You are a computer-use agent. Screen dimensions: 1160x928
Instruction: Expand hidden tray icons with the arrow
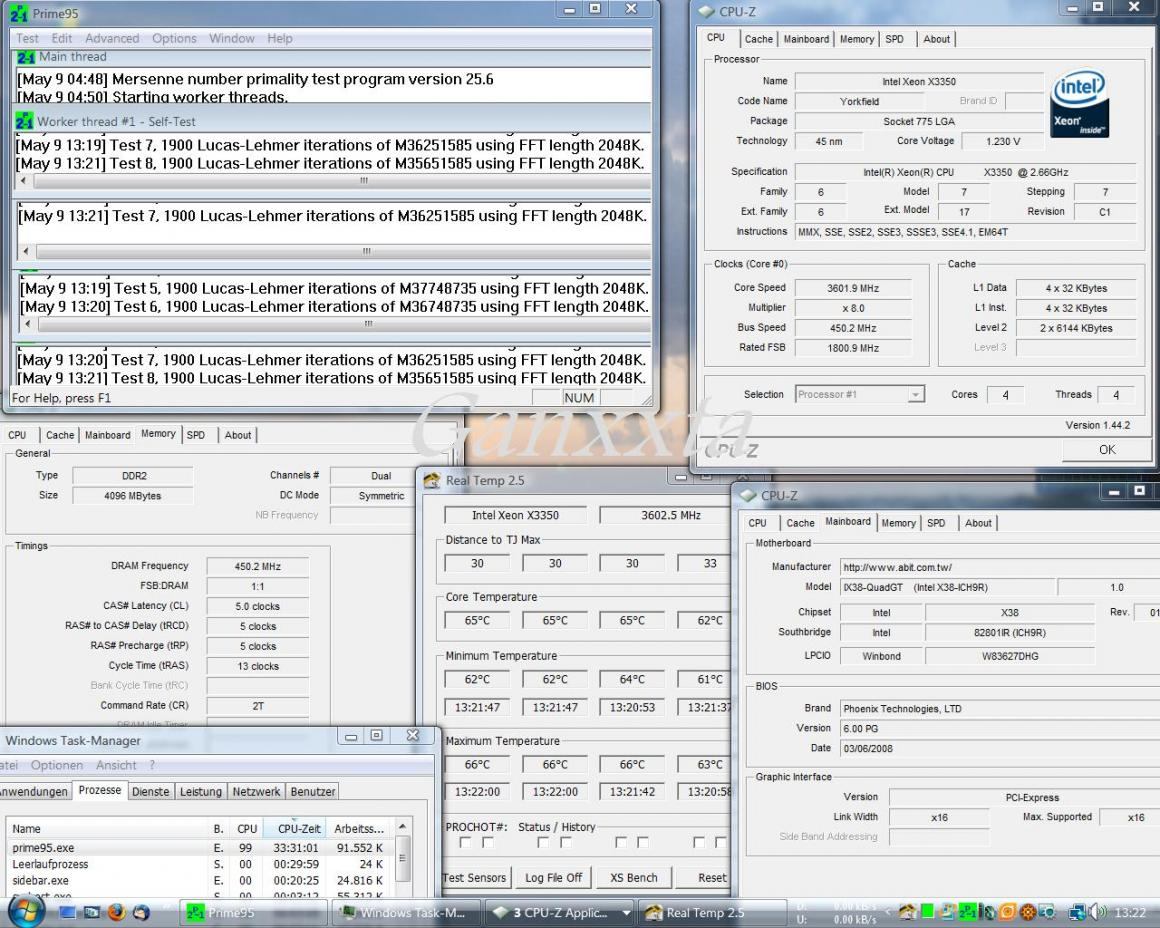tap(888, 912)
